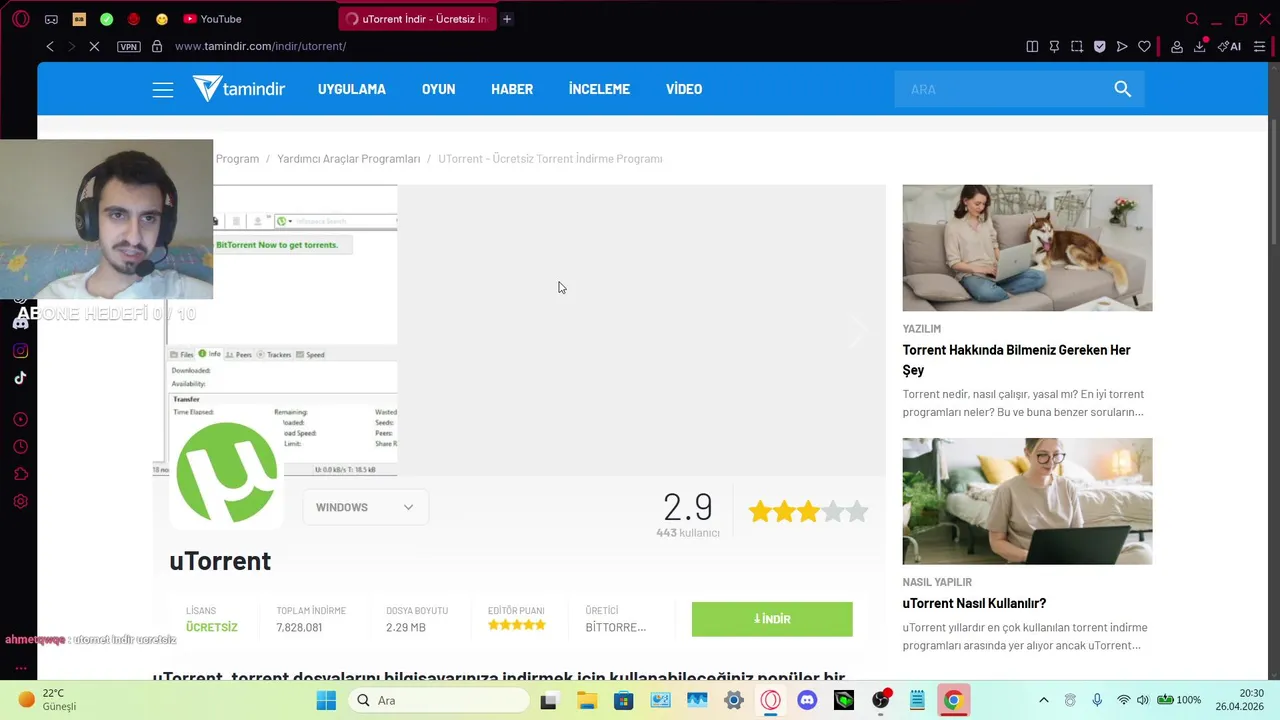Image resolution: width=1280 pixels, height=720 pixels.
Task: Open pinboards pin icon
Action: 1054,46
